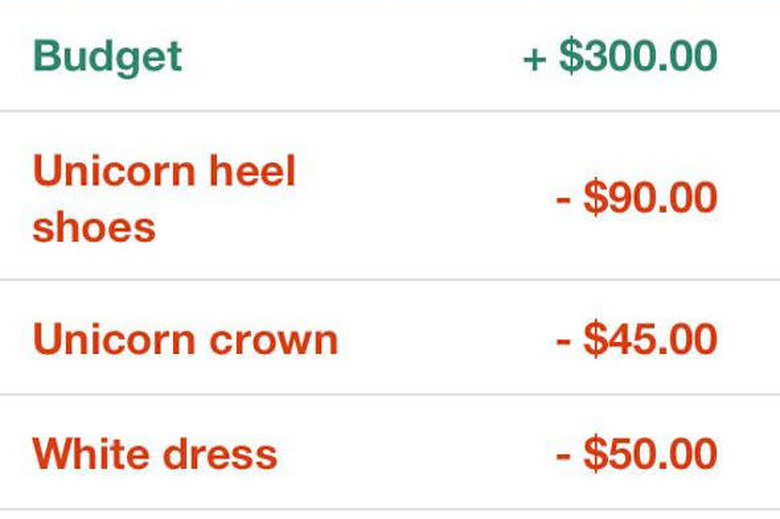Screen dimensions: 780x519
Task: Click the word "shoes" on the second line
Action: [x=94, y=227]
